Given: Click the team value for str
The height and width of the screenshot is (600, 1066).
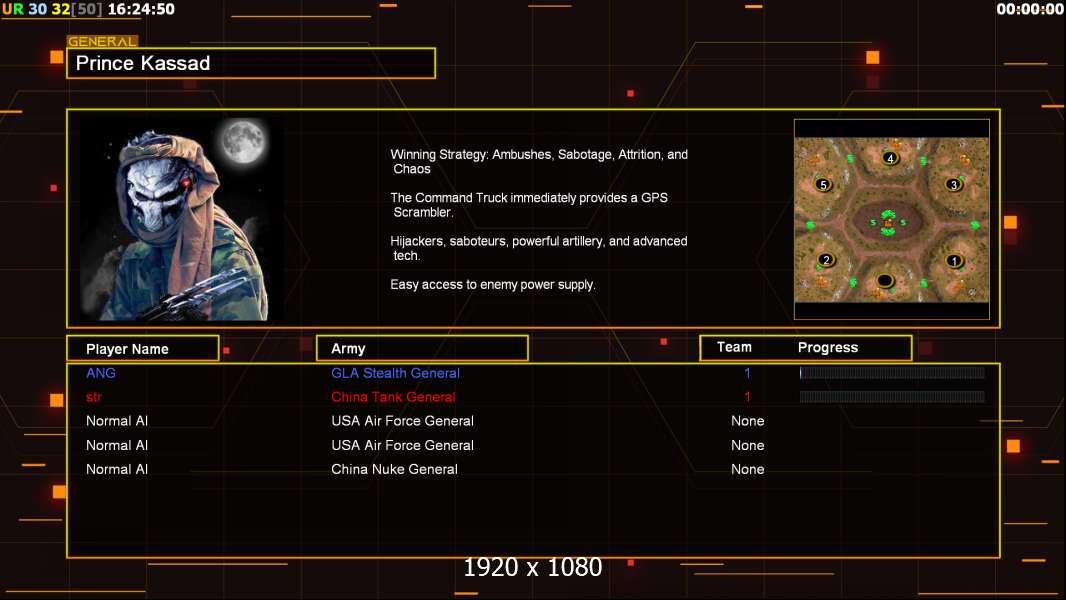Looking at the screenshot, I should pyautogui.click(x=747, y=397).
